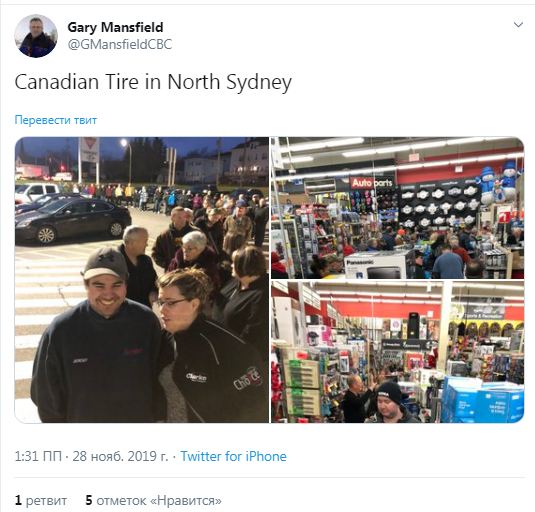Click the smiling man in cap in photo

(101, 336)
